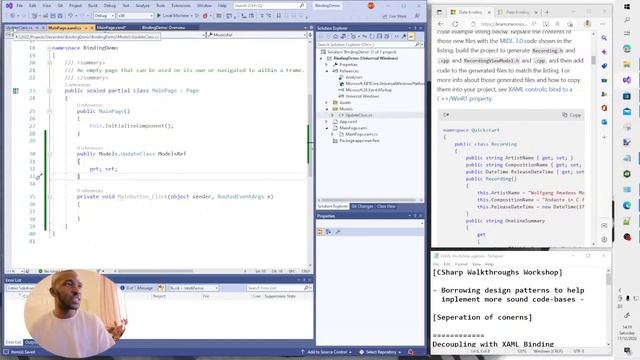Toggle the highlighted Preview Selected Items icon
The image size is (640, 360).
[x=411, y=36]
